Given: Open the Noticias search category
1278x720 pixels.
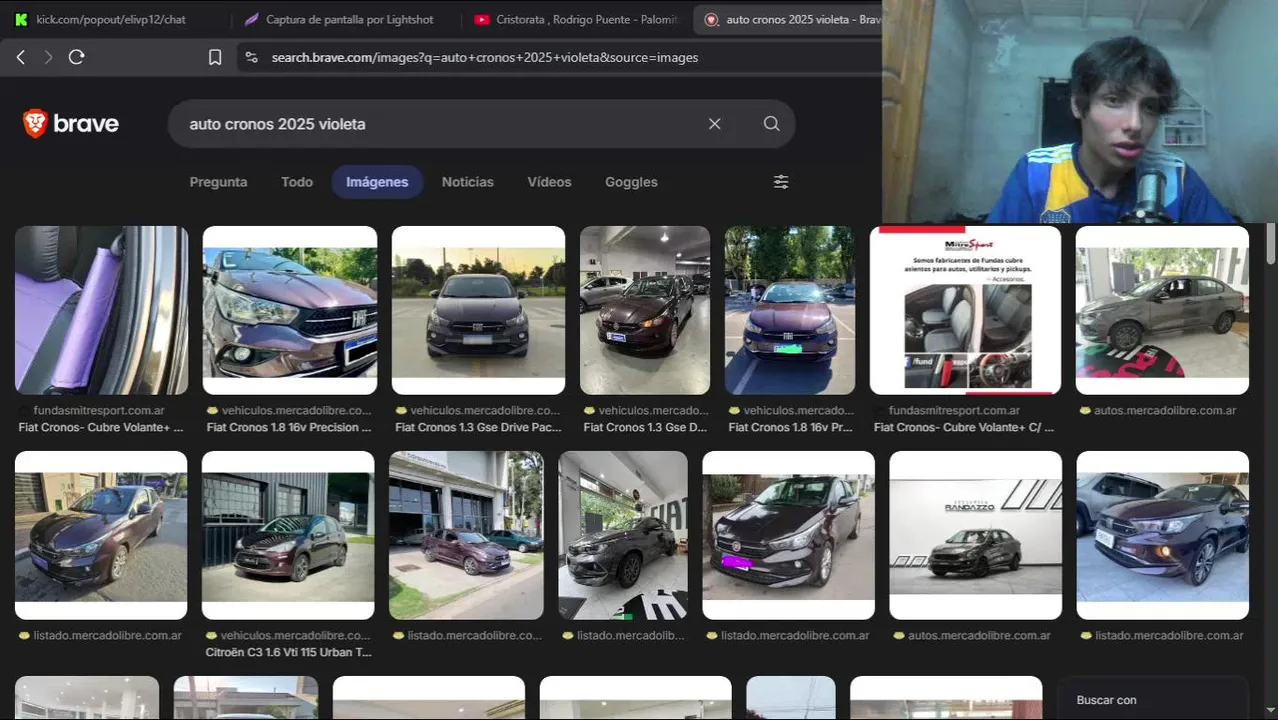Looking at the screenshot, I should point(468,182).
